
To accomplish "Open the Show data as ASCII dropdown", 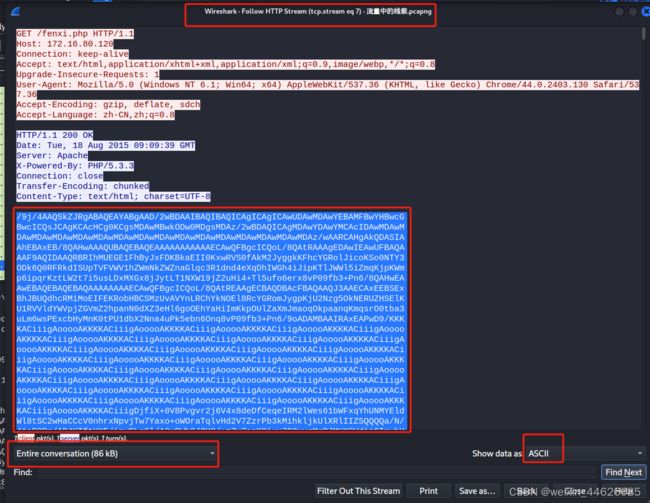I will pyautogui.click(x=585, y=454).
